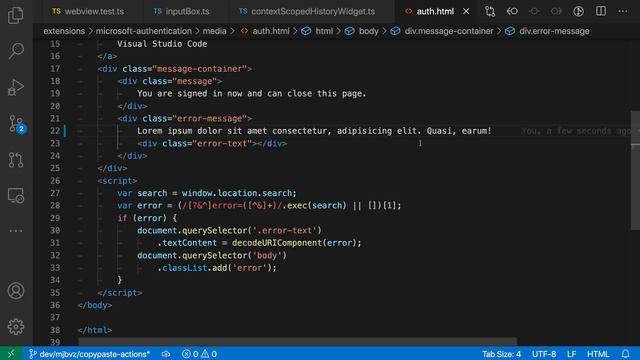Open microsoft-authentication breadcrumb
The width and height of the screenshot is (640, 360).
click(144, 31)
